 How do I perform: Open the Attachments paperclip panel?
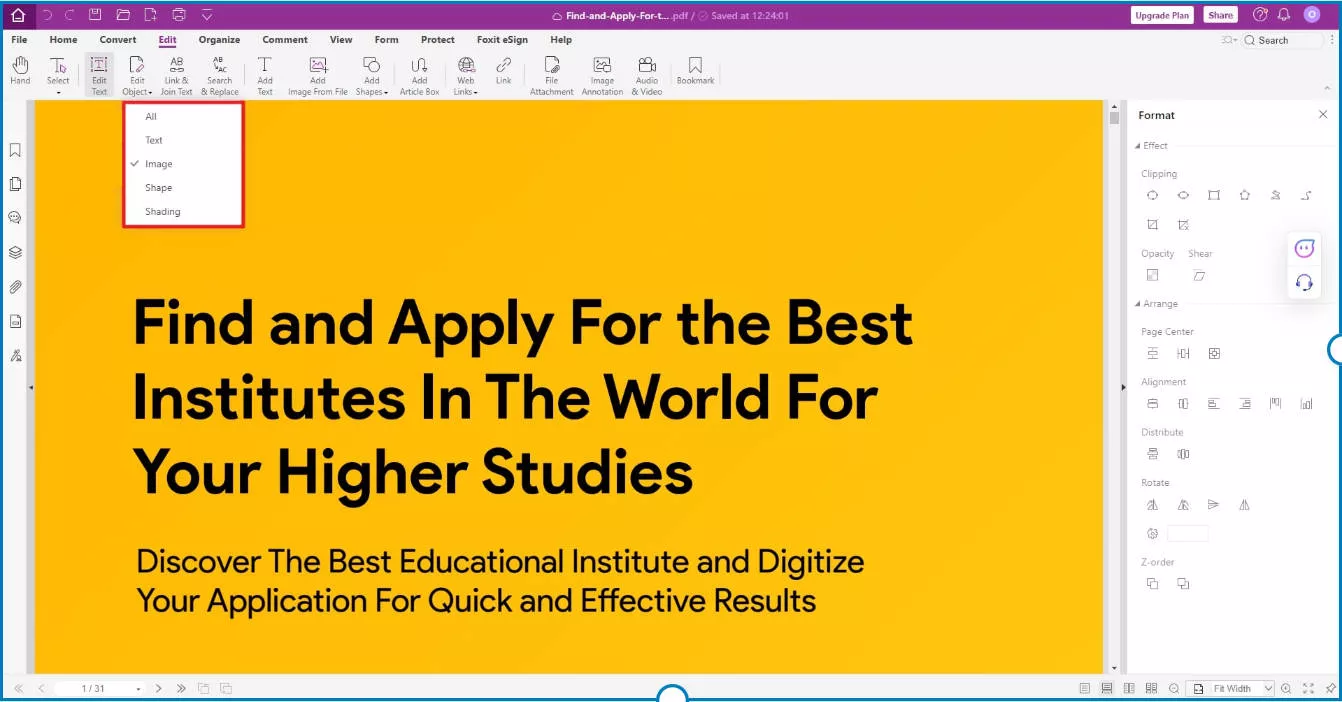pyautogui.click(x=15, y=287)
